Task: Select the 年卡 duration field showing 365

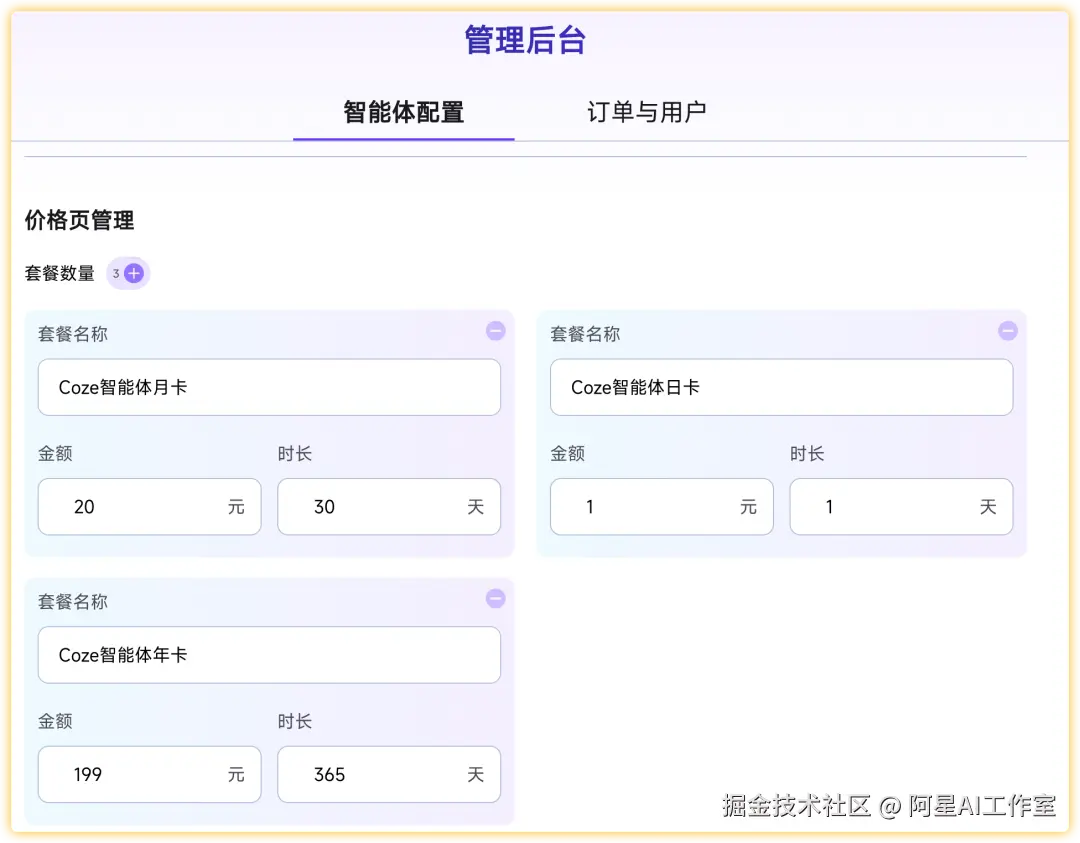Action: [388, 774]
